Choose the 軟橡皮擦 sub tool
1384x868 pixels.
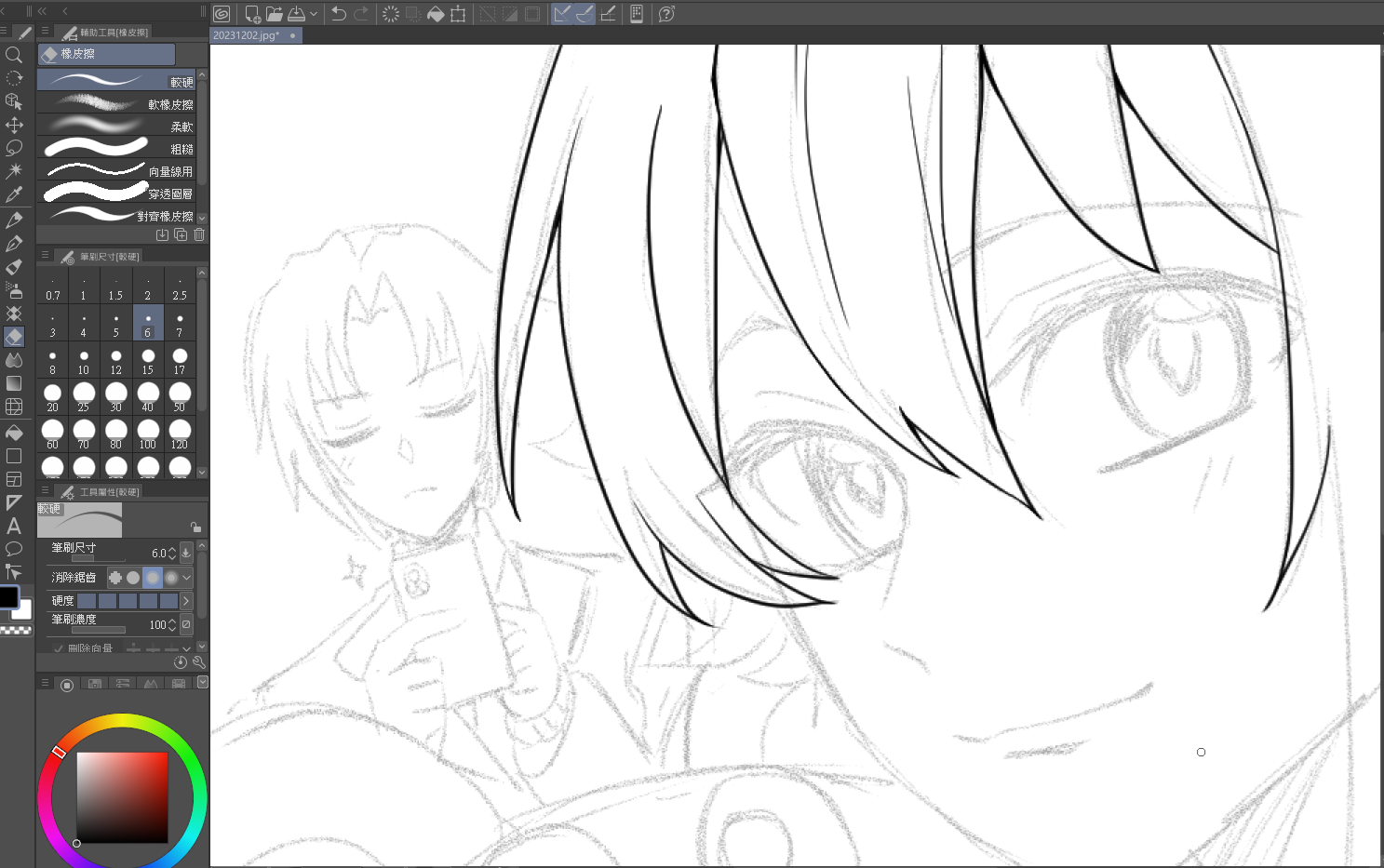[116, 104]
